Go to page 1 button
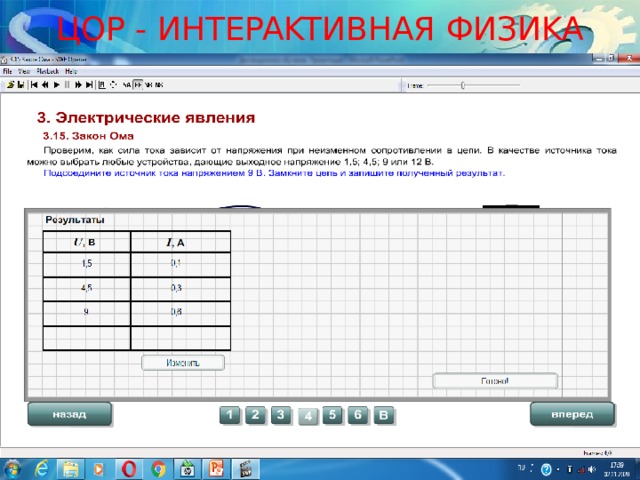The height and width of the screenshot is (480, 640). (230, 415)
